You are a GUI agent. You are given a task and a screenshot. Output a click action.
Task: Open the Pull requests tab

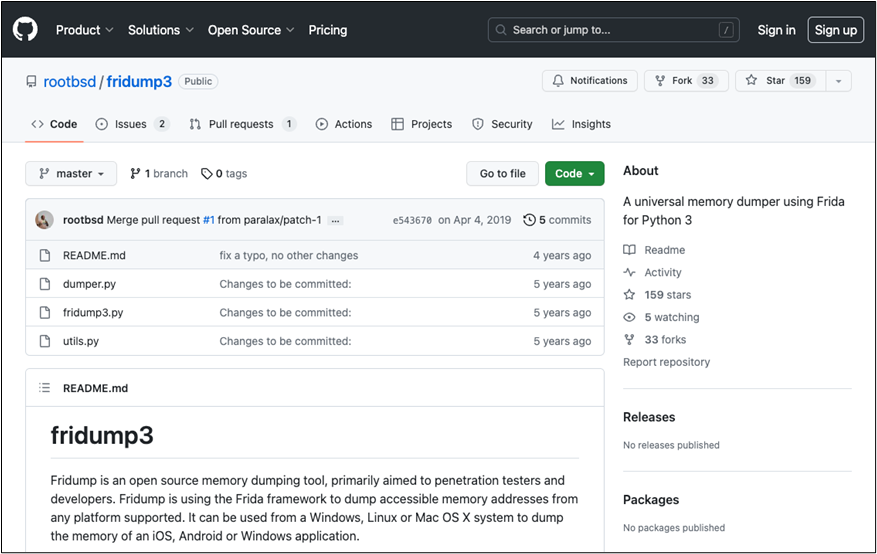(243, 124)
